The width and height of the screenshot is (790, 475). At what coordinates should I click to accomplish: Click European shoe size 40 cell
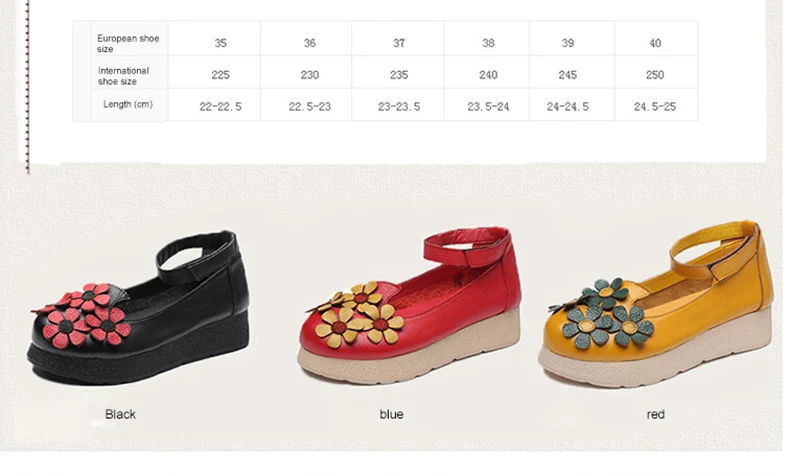(x=656, y=38)
